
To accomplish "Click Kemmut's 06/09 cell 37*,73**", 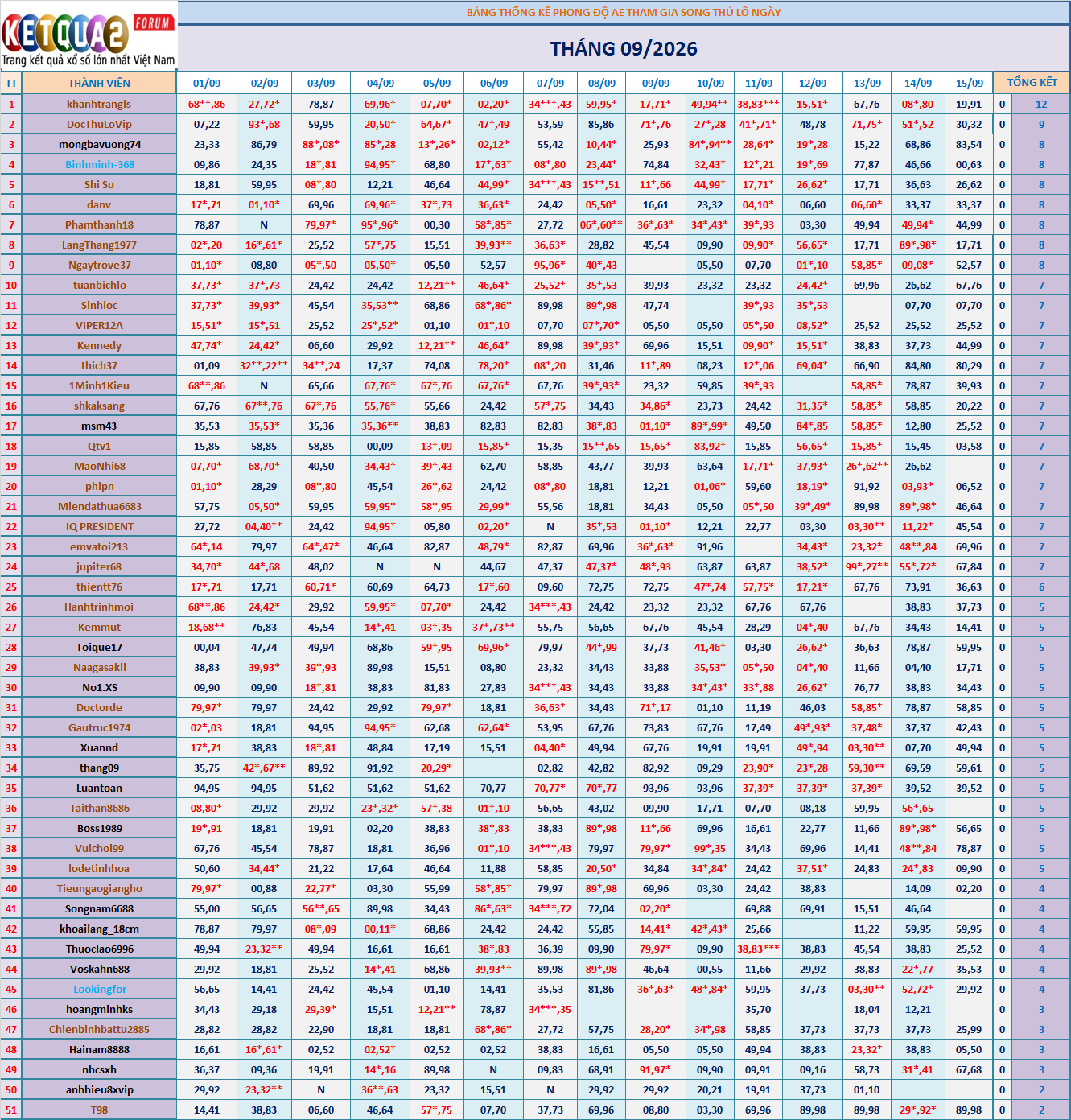I will click(x=493, y=627).
